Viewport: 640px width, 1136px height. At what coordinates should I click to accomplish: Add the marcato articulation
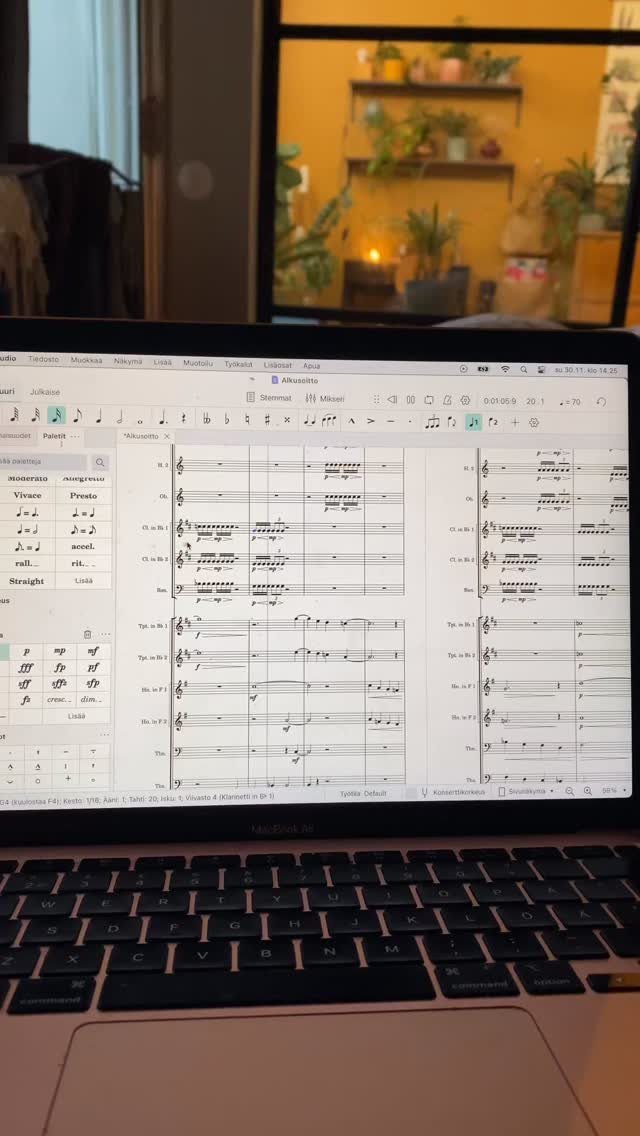pyautogui.click(x=352, y=420)
